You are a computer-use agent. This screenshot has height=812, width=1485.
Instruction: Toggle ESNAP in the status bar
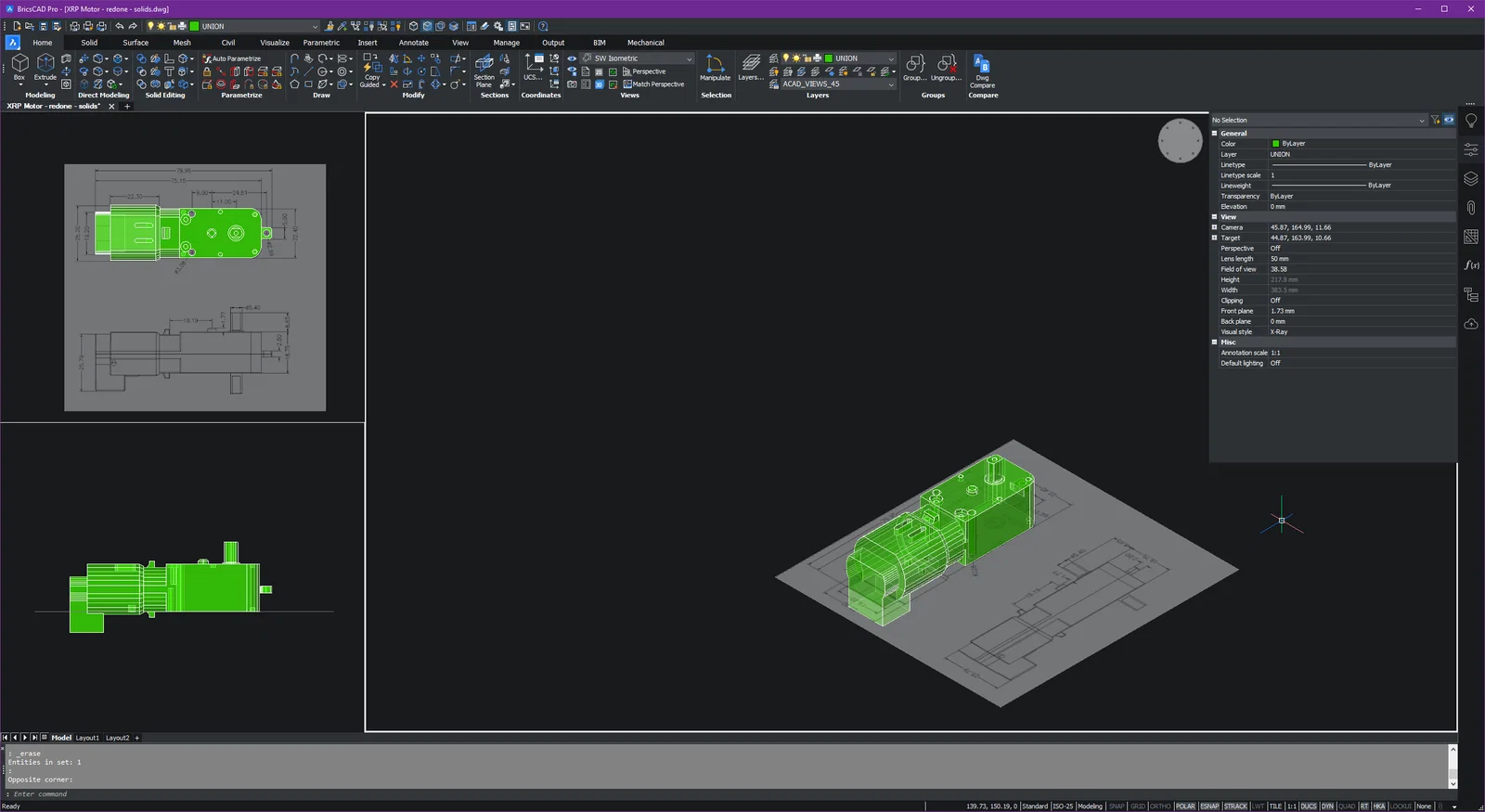click(x=1209, y=806)
